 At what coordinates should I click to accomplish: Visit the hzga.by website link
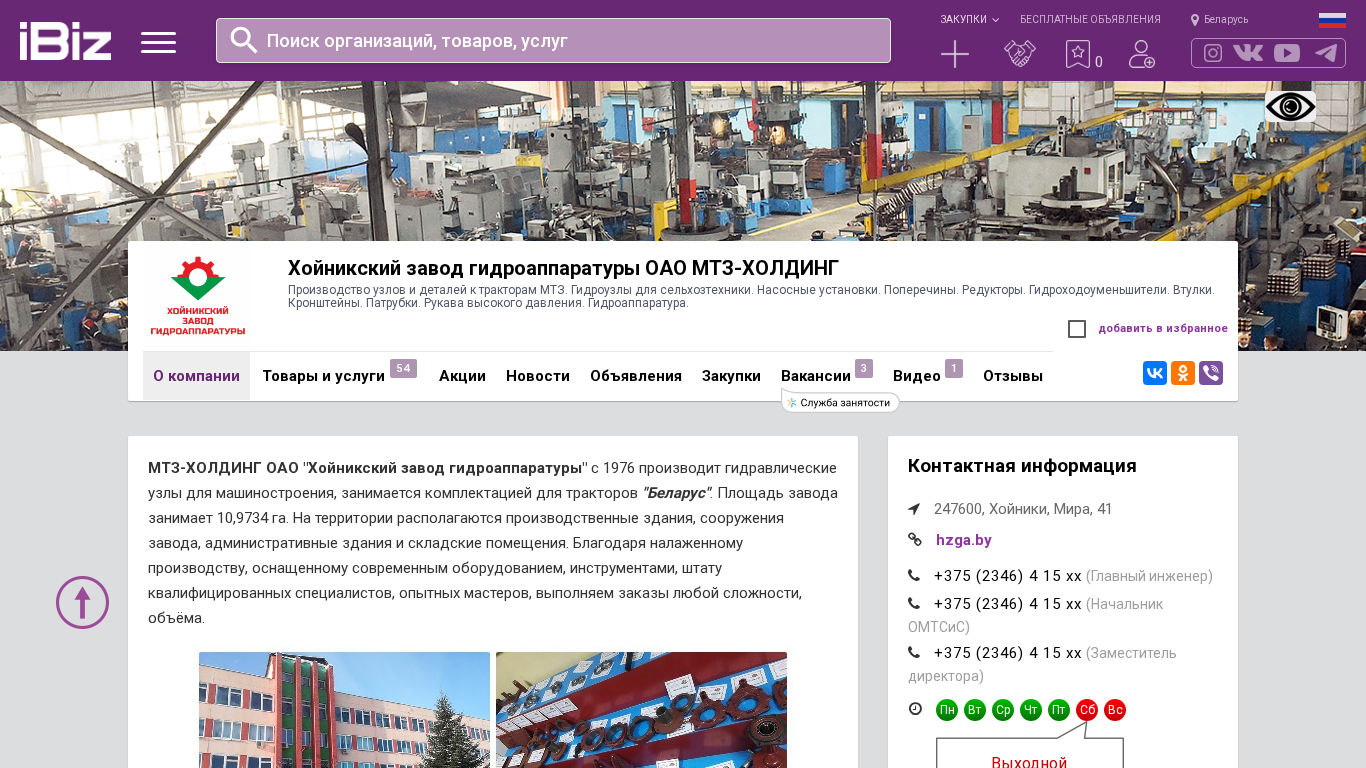[964, 540]
